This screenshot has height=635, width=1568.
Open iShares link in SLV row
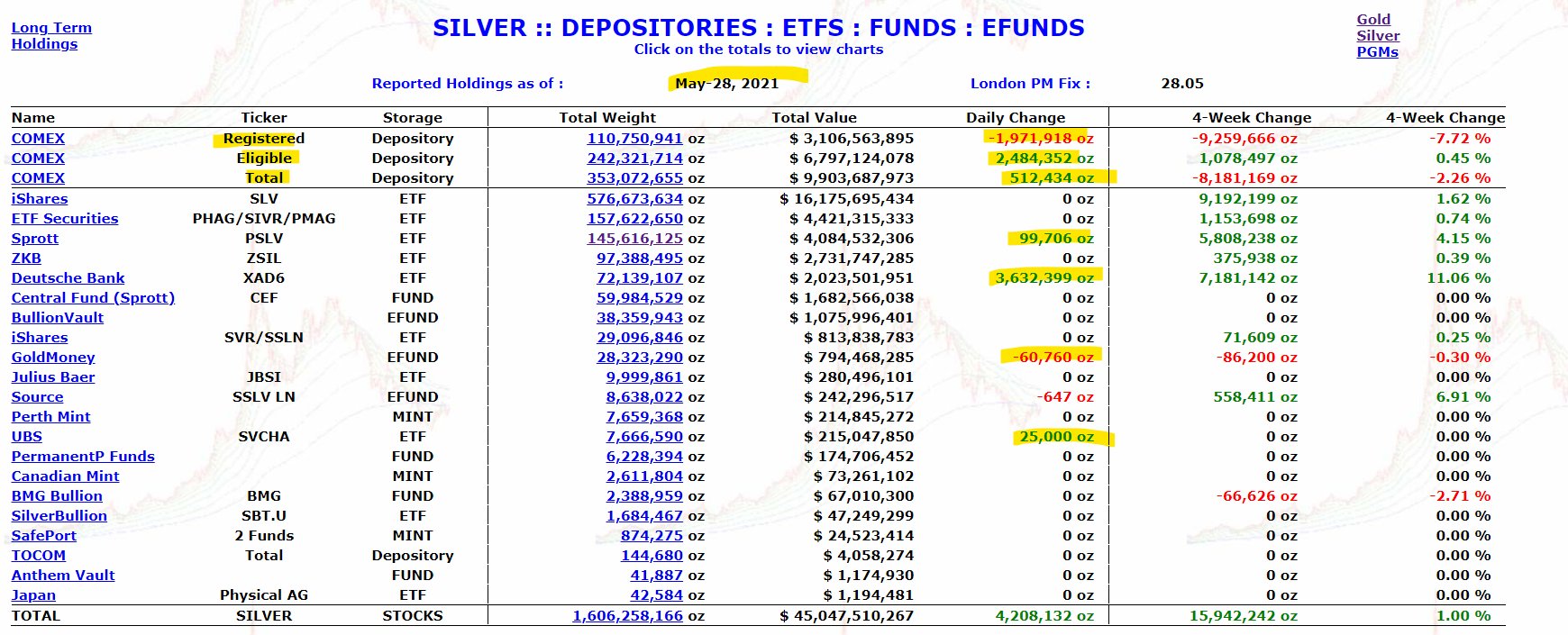pyautogui.click(x=40, y=199)
